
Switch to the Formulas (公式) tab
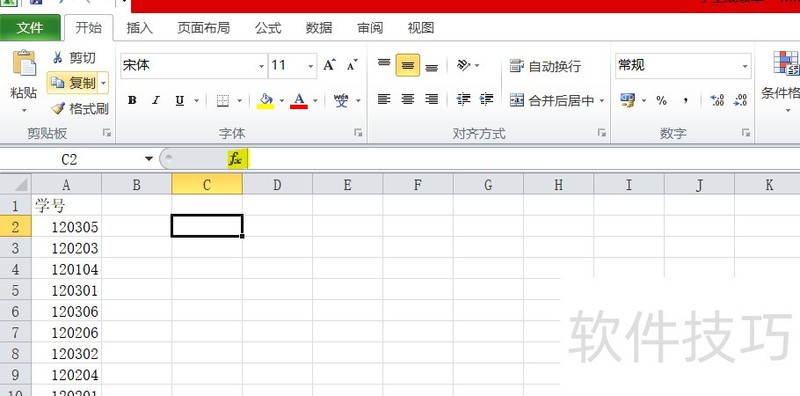[x=268, y=28]
